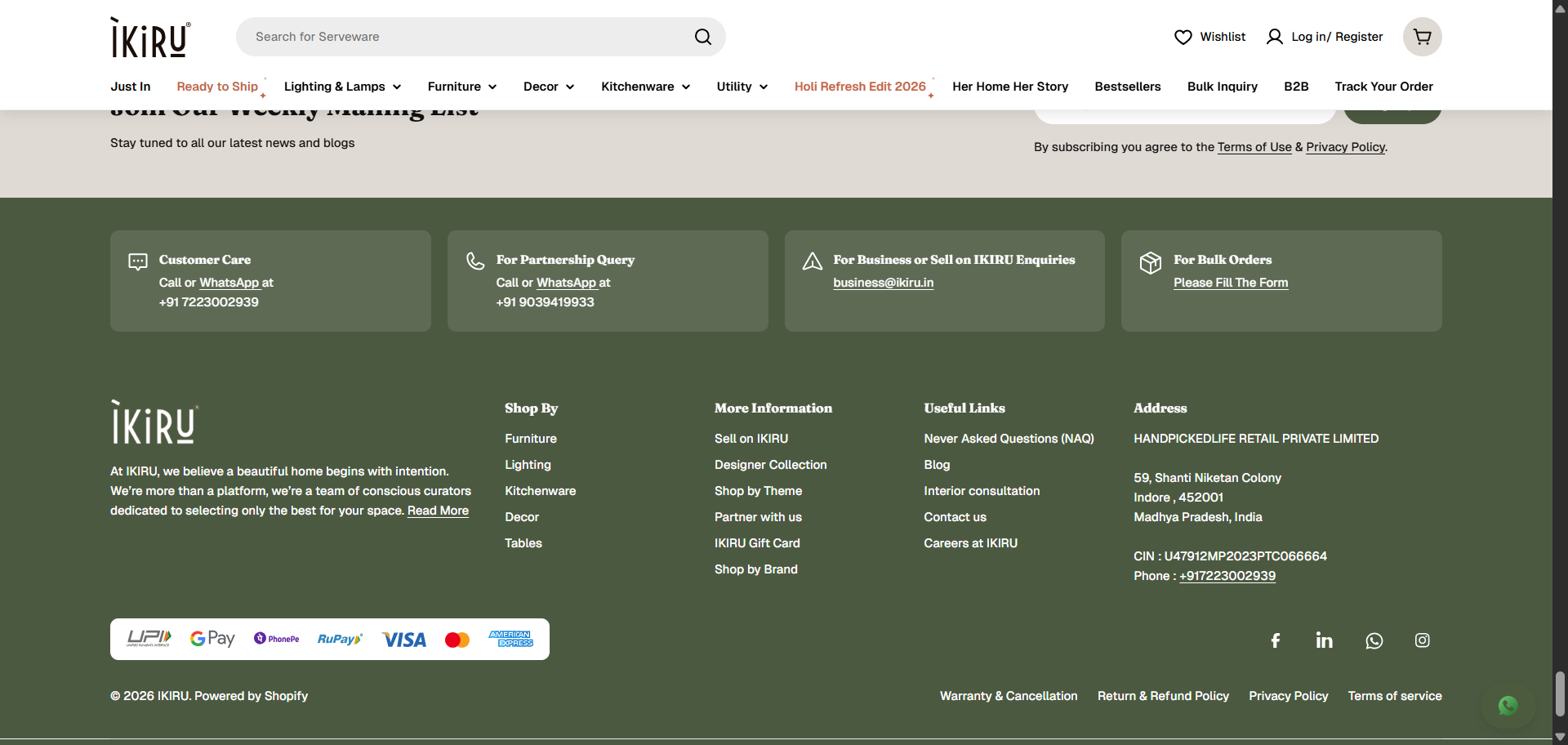This screenshot has width=1568, height=745.
Task: Expand Lighting & Lamps dropdown menu
Action: tap(342, 87)
